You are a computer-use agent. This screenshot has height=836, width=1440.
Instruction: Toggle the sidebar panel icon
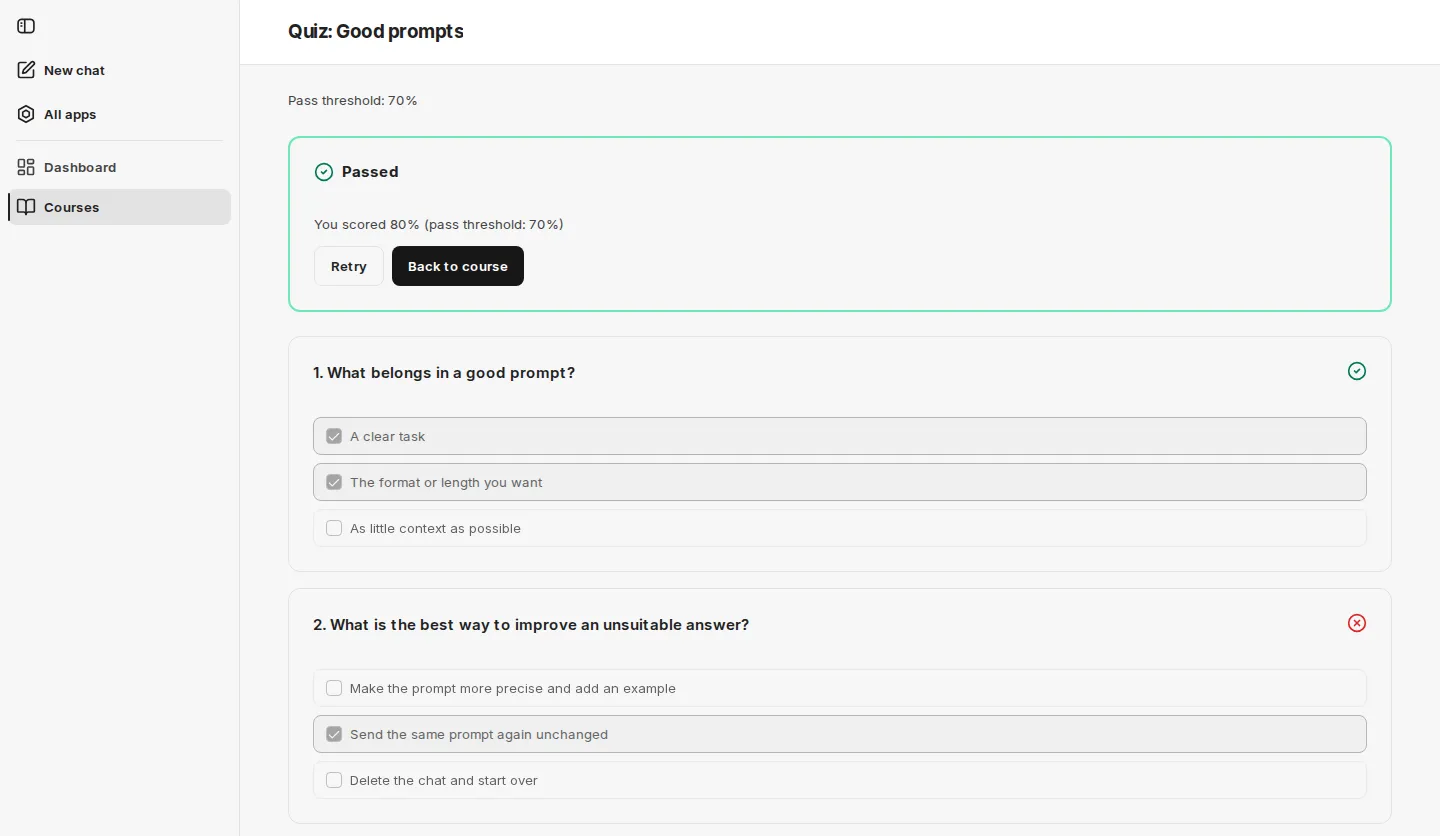click(26, 26)
